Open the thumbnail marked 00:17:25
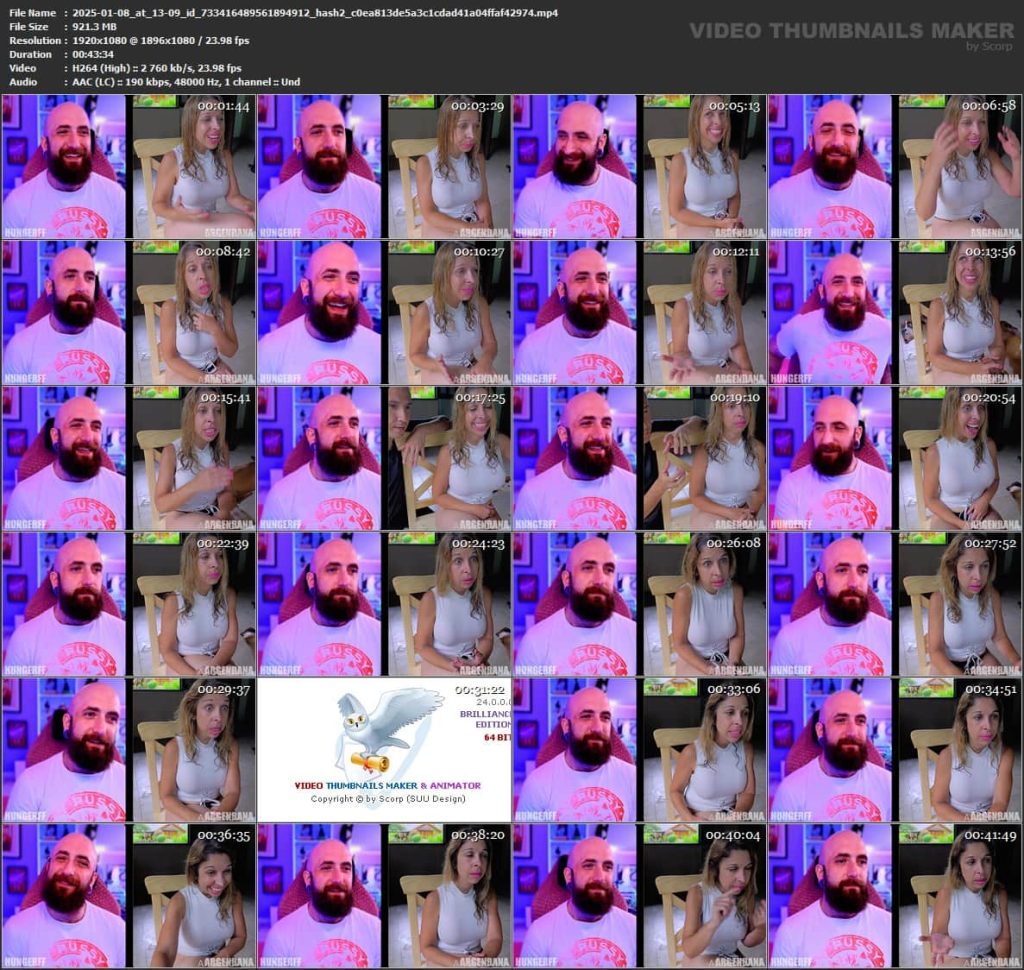 click(x=384, y=458)
